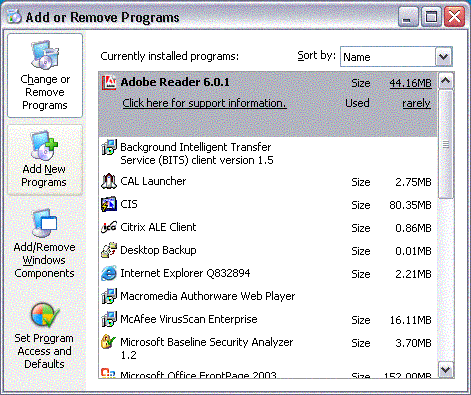Open Add/Remove Windows Components

tap(45, 244)
